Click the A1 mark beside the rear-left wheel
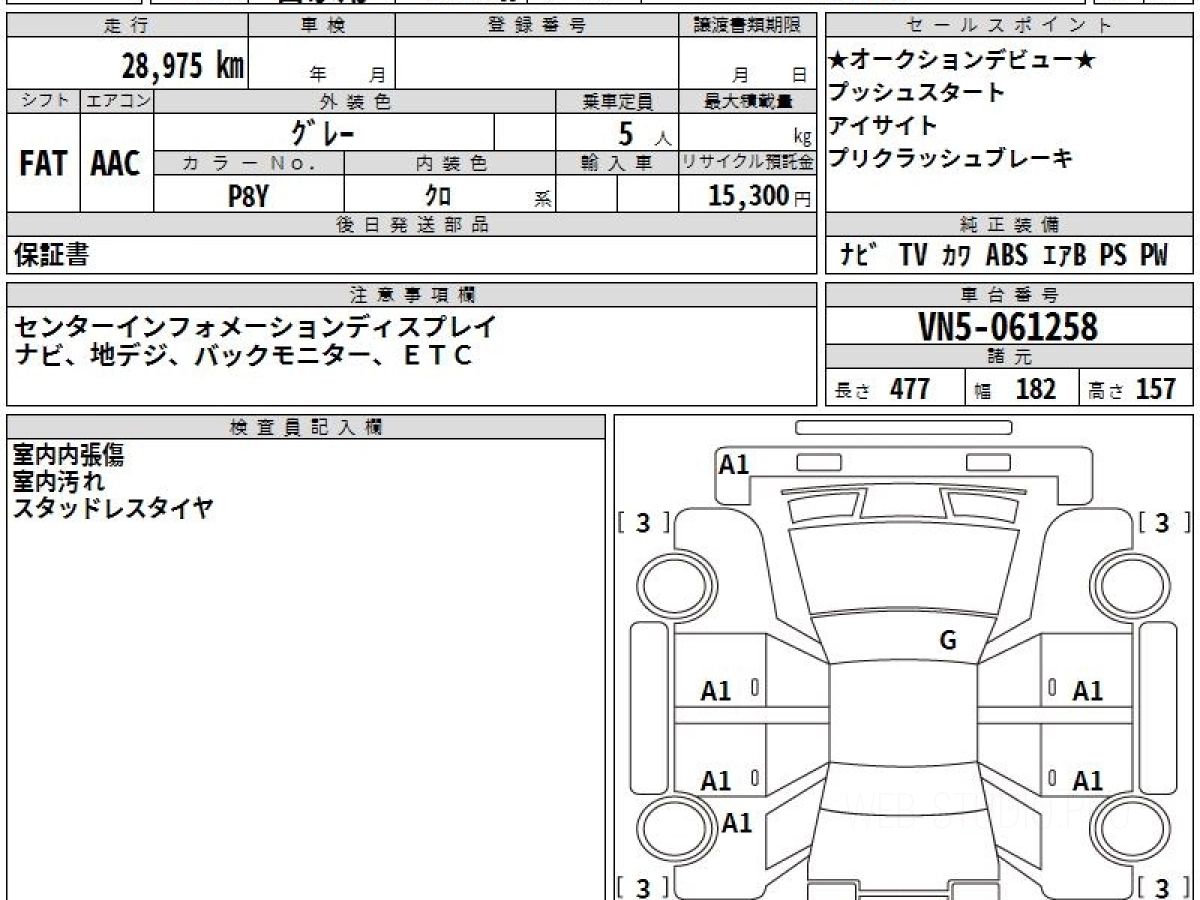 [x=737, y=823]
